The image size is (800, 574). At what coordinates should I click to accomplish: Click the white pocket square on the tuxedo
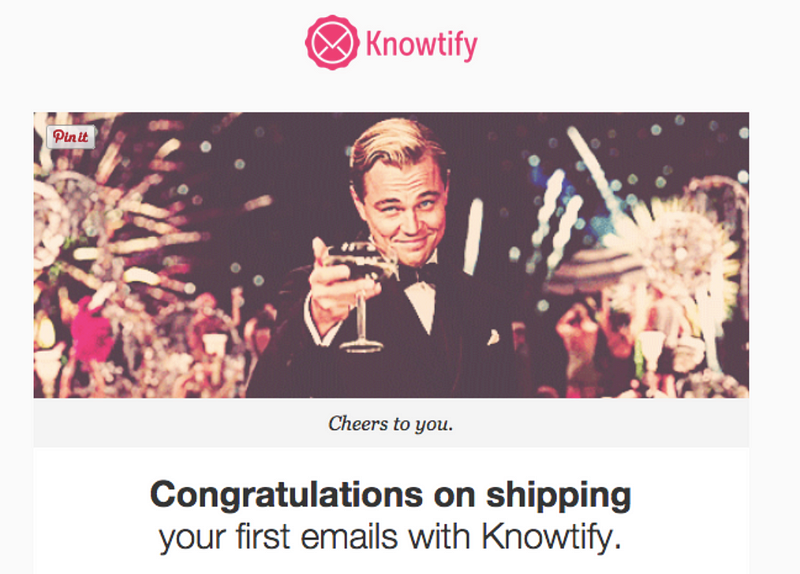point(493,337)
